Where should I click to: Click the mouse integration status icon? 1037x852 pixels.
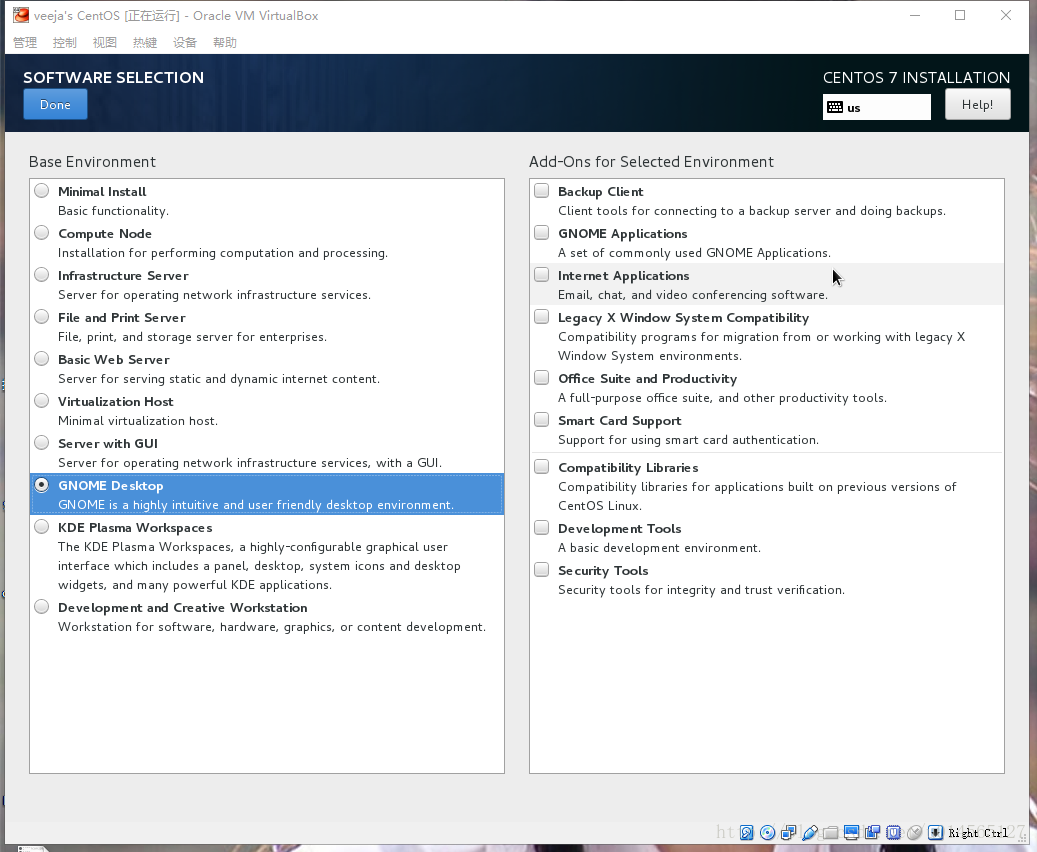point(915,833)
